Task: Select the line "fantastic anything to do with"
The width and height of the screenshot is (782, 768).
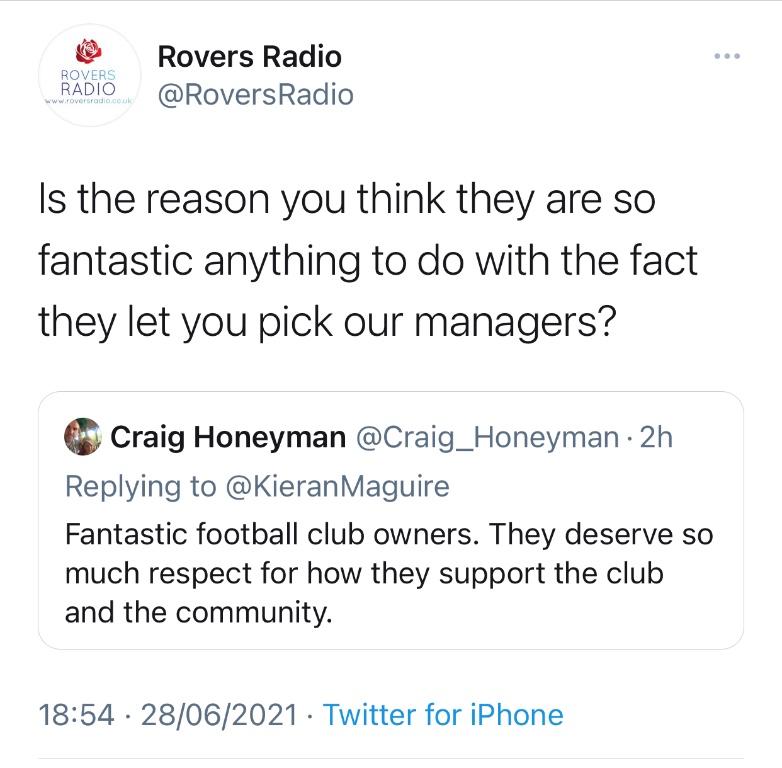Action: (x=368, y=261)
